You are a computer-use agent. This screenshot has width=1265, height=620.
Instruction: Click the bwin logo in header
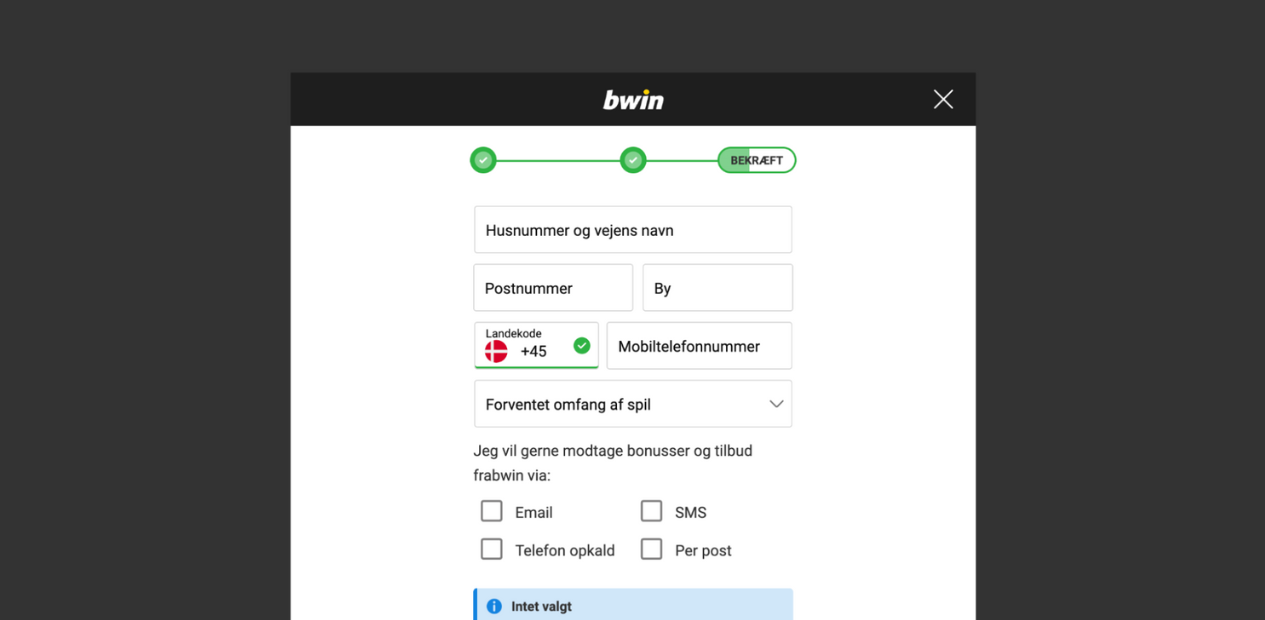[633, 100]
